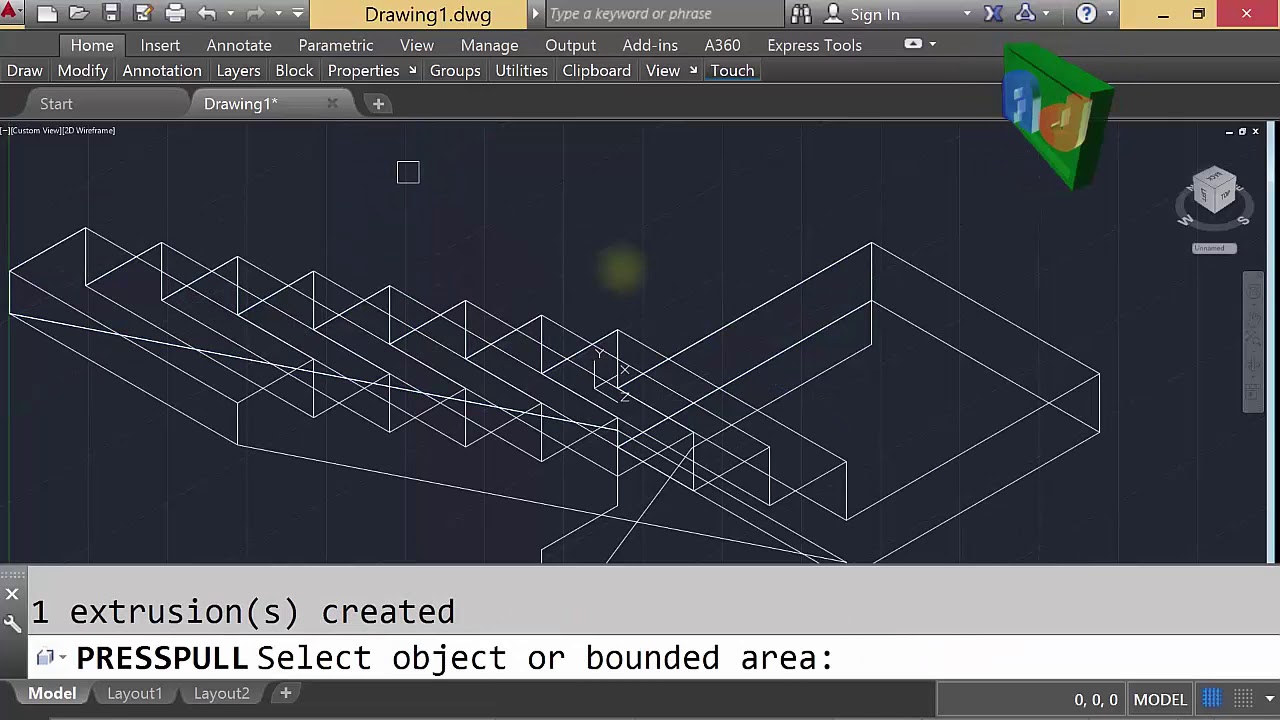Redo the undone action
Screen dimensions: 1280x720
pos(255,14)
